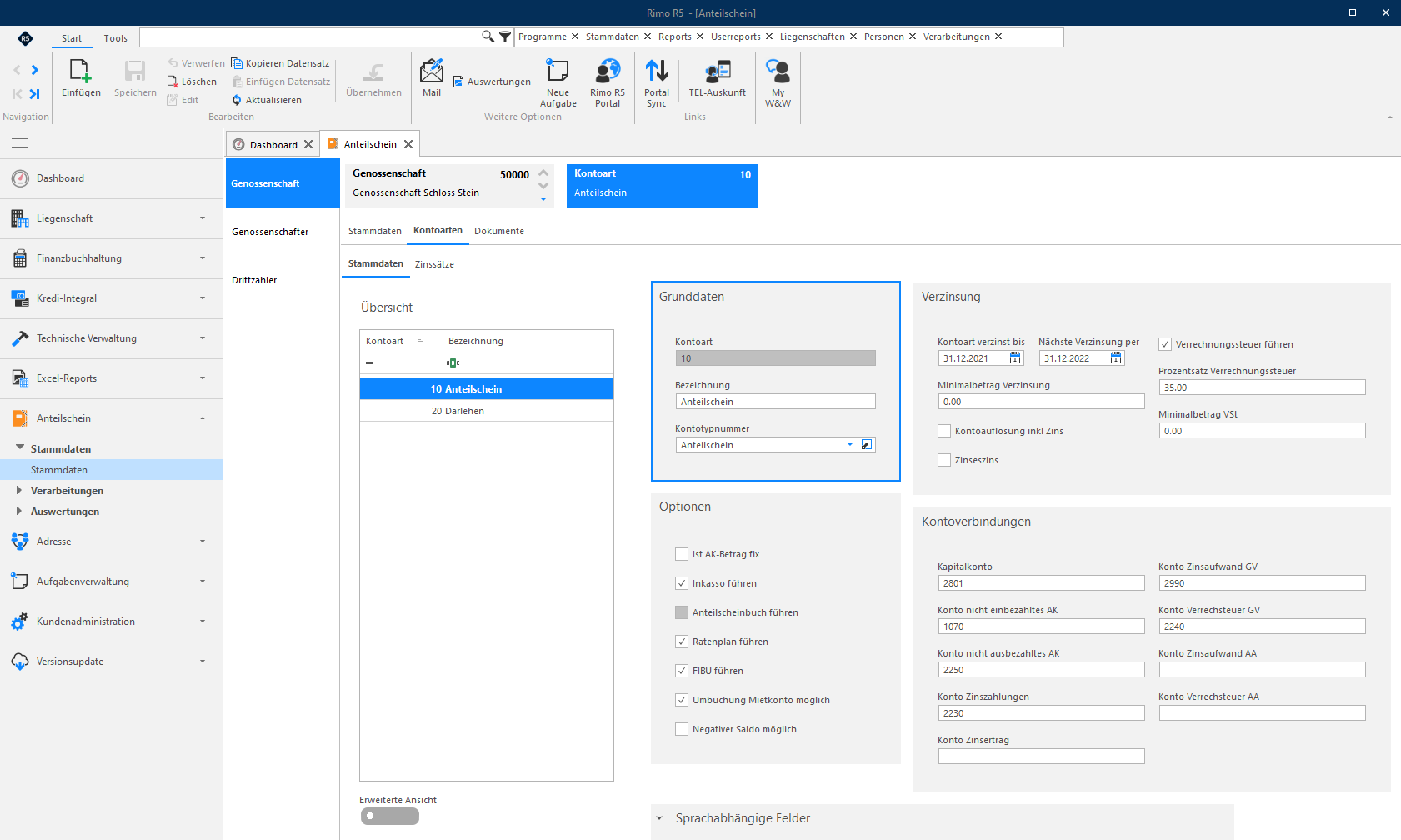
Task: Start Portal Sync
Action: [x=657, y=72]
